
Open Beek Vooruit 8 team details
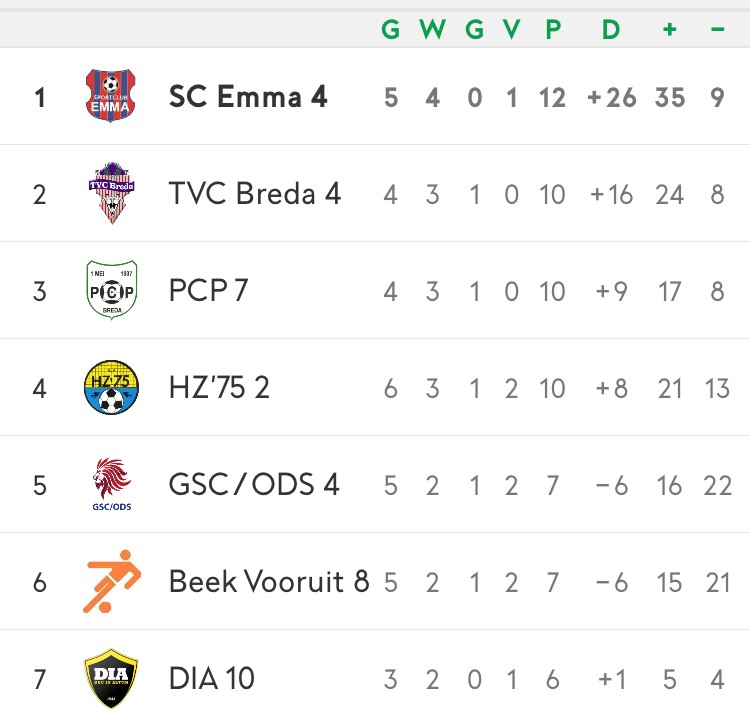pyautogui.click(x=269, y=581)
